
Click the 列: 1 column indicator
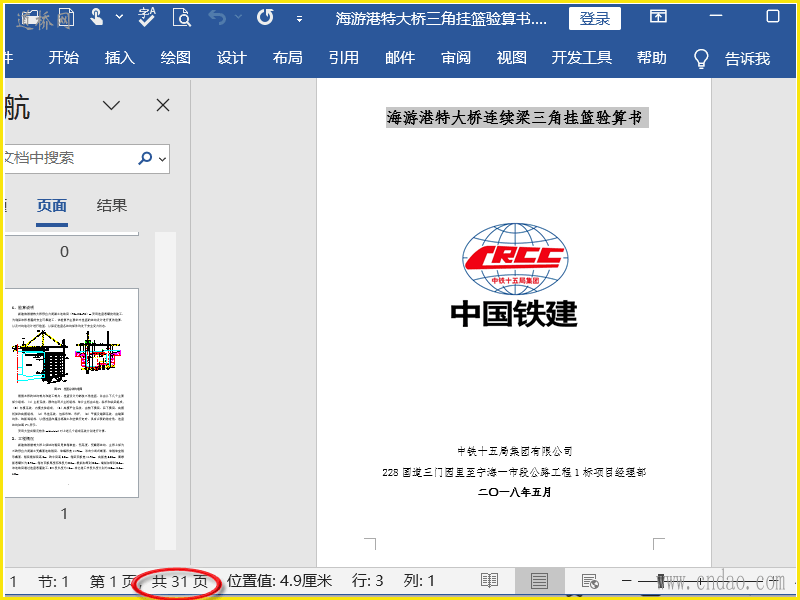tap(419, 581)
